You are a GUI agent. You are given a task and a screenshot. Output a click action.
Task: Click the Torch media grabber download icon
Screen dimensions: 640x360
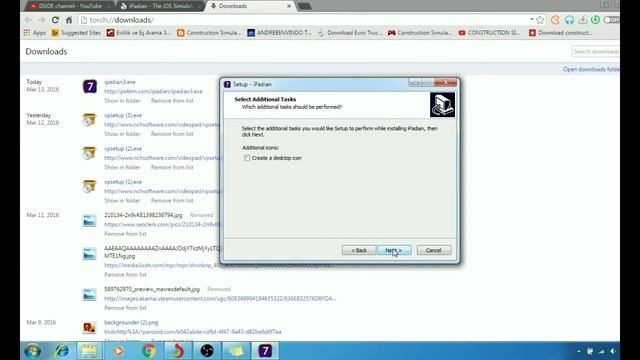coord(582,20)
